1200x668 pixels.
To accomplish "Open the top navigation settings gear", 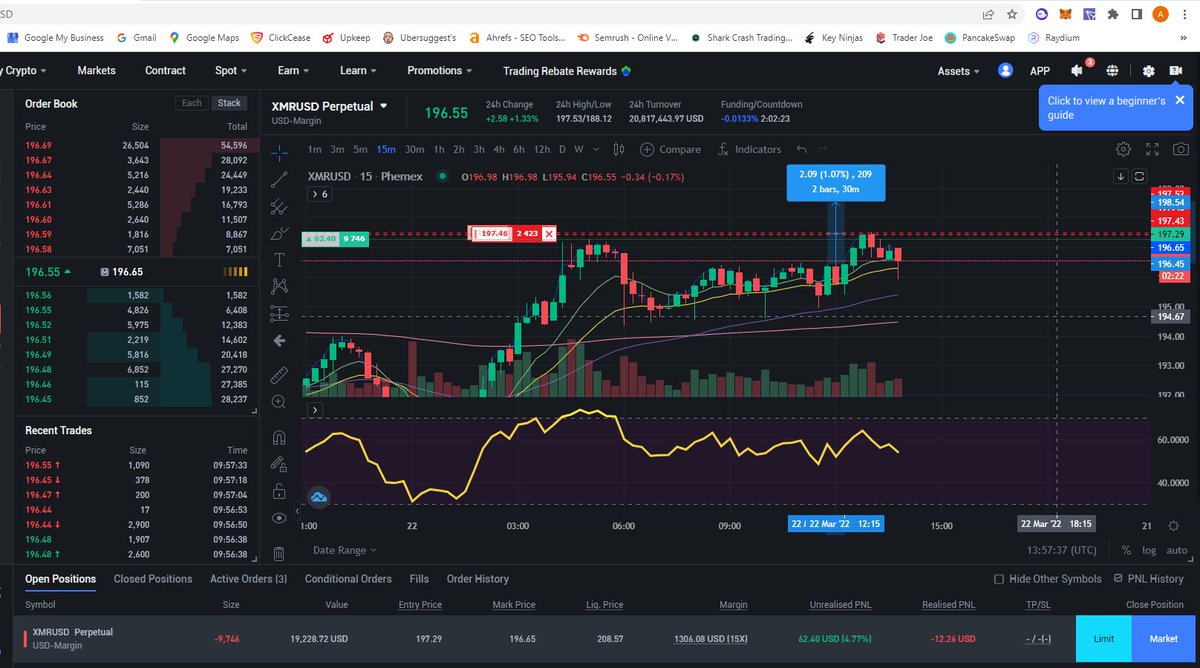I will 1148,71.
